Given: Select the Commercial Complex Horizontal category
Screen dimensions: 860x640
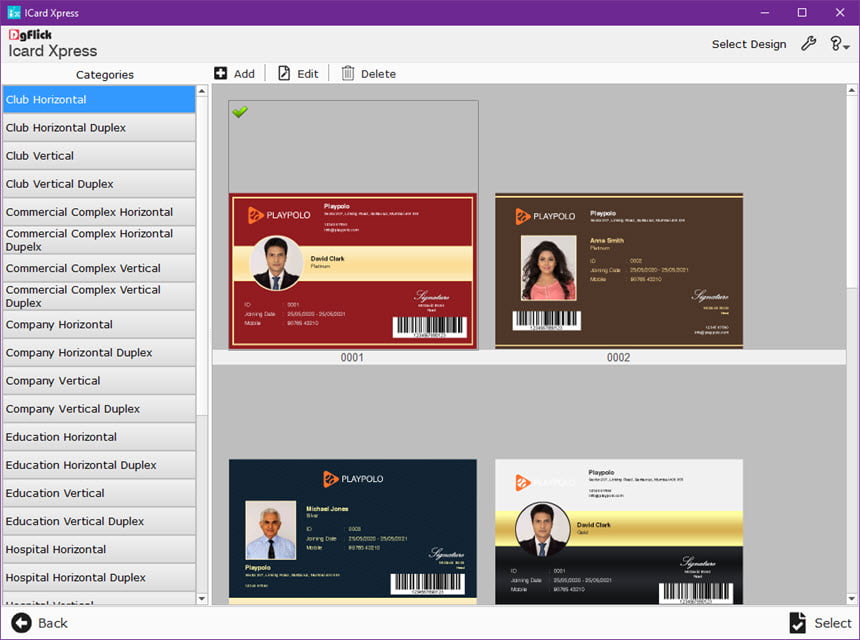Looking at the screenshot, I should (x=99, y=212).
